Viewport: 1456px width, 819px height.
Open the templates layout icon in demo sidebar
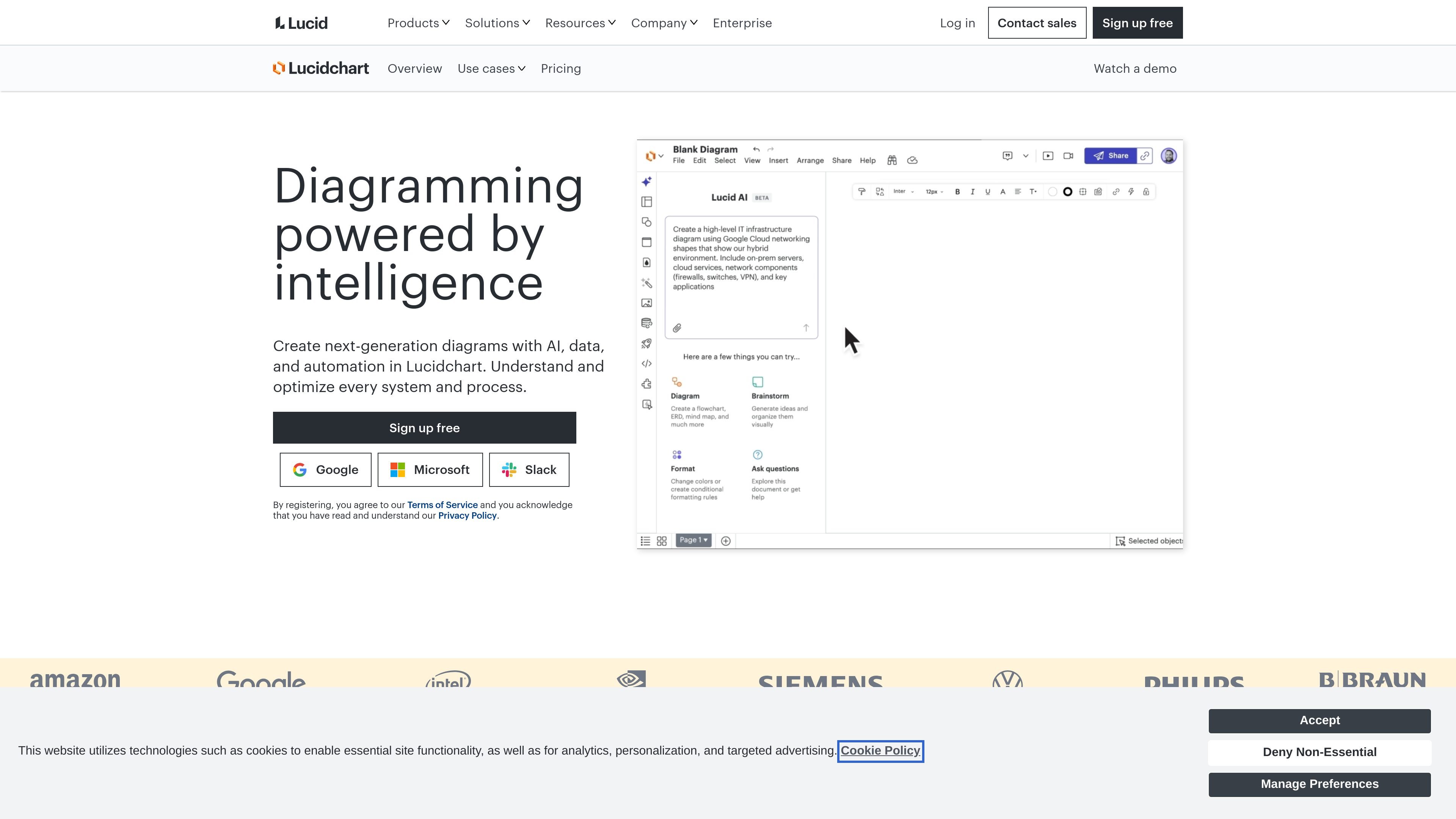coord(646,202)
